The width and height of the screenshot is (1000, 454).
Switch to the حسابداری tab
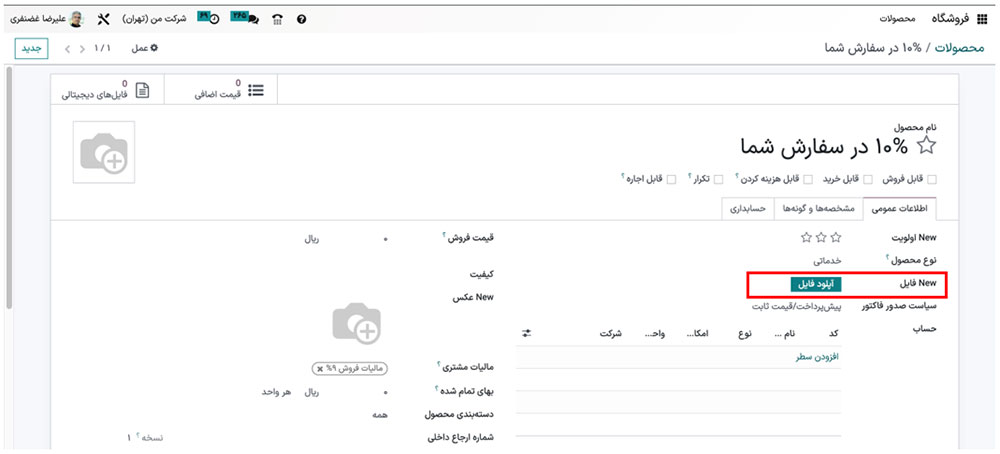coord(747,208)
